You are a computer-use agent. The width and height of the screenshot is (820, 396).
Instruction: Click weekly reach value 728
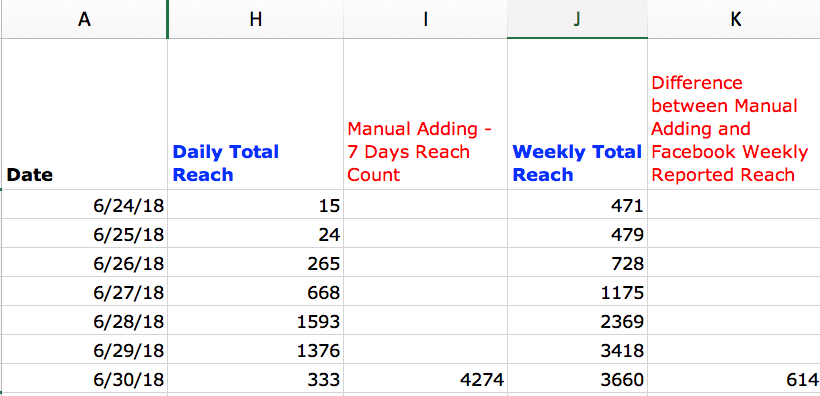(577, 263)
